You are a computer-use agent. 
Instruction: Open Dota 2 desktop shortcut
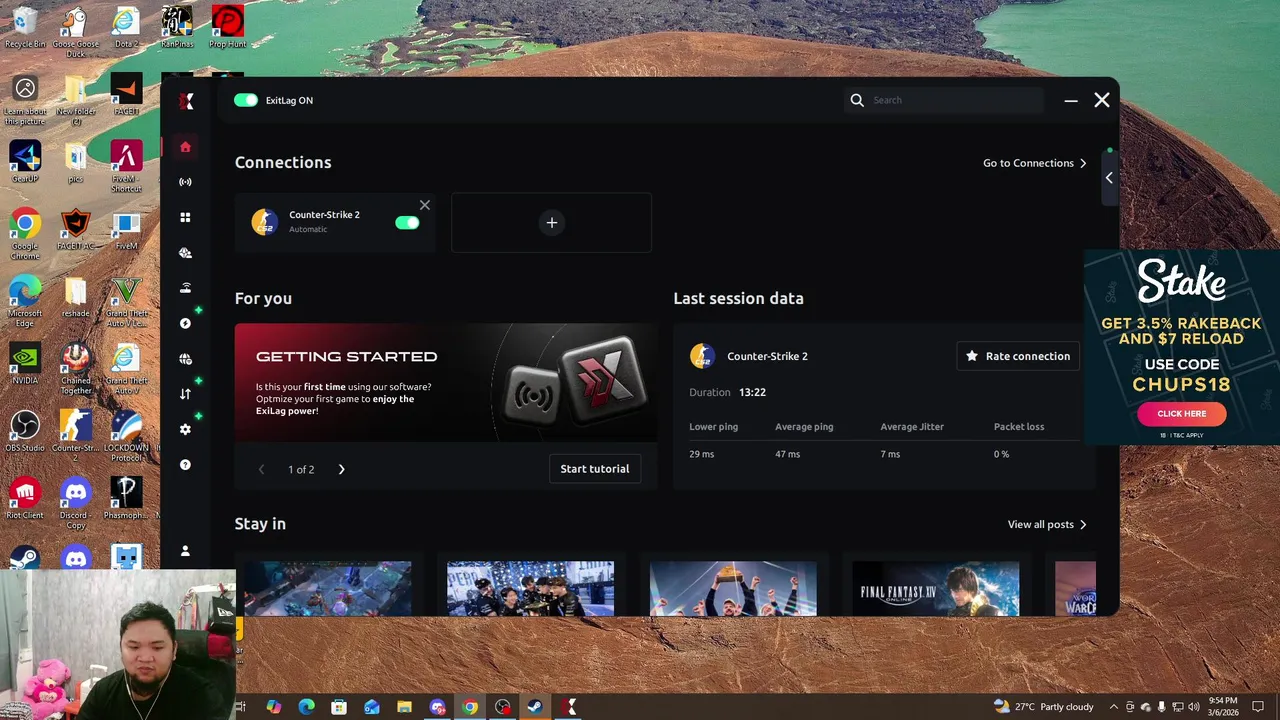126,27
